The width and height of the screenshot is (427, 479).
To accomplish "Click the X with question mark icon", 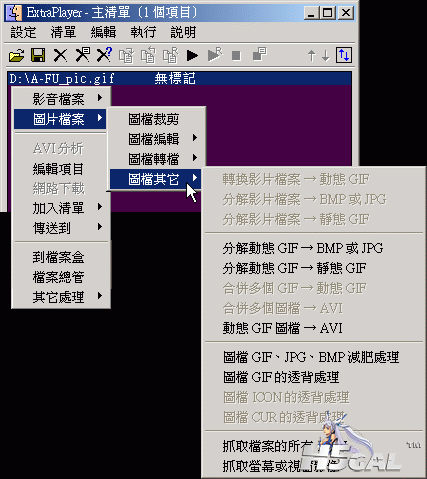I will (104, 55).
